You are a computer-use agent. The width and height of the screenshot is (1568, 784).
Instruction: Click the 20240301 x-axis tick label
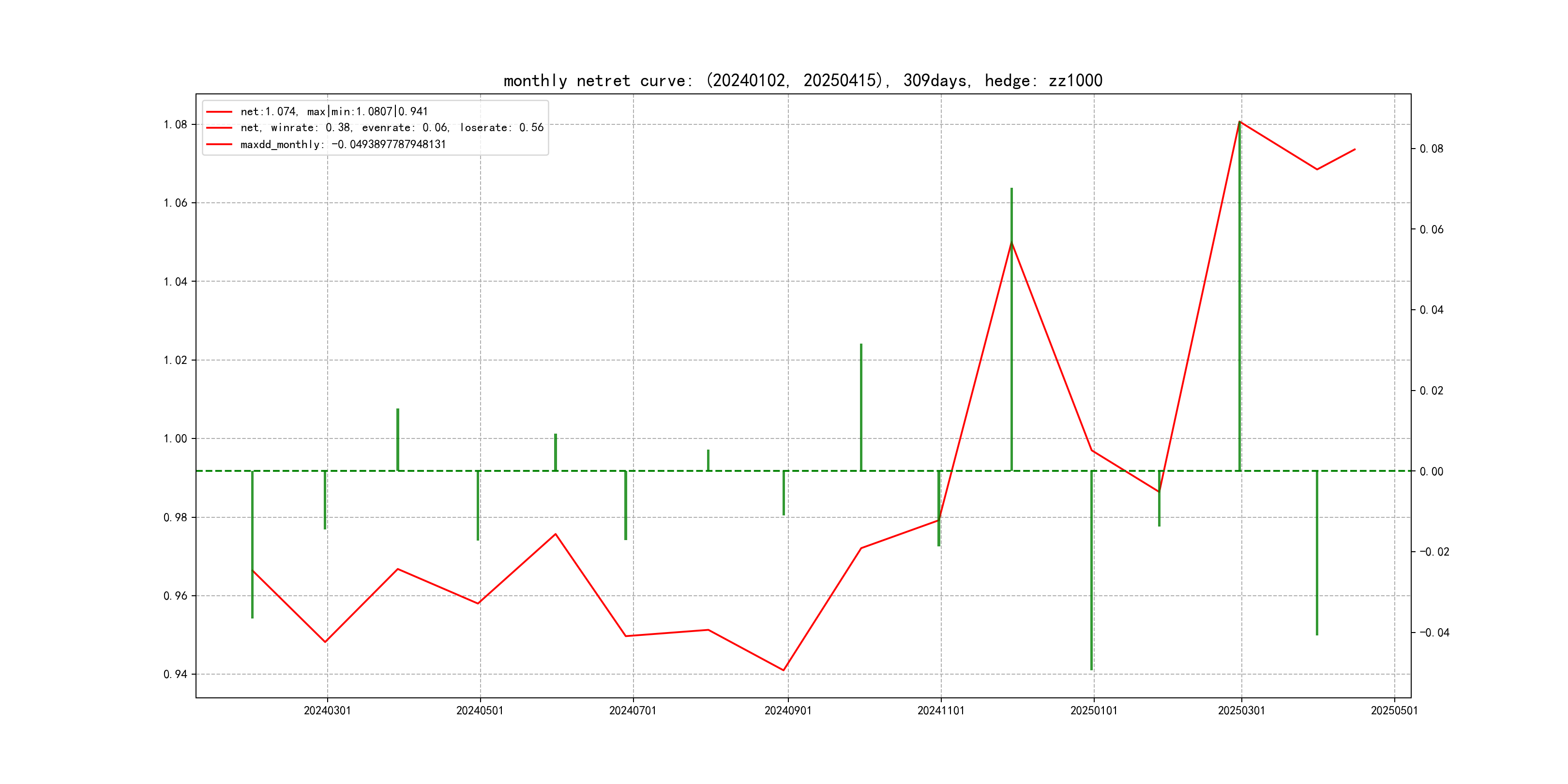327,711
